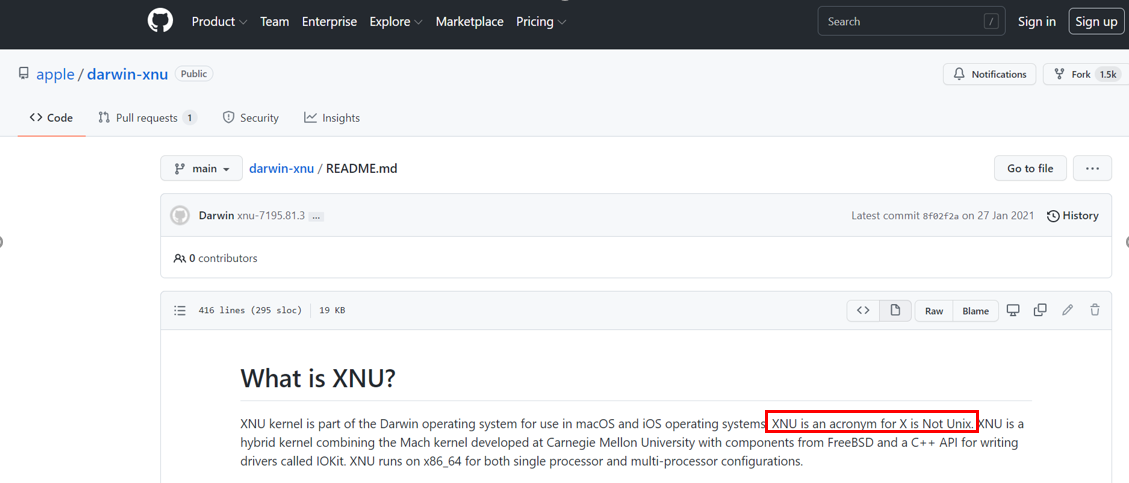Open the Team page
Image resolution: width=1129 pixels, height=483 pixels.
pyautogui.click(x=274, y=22)
